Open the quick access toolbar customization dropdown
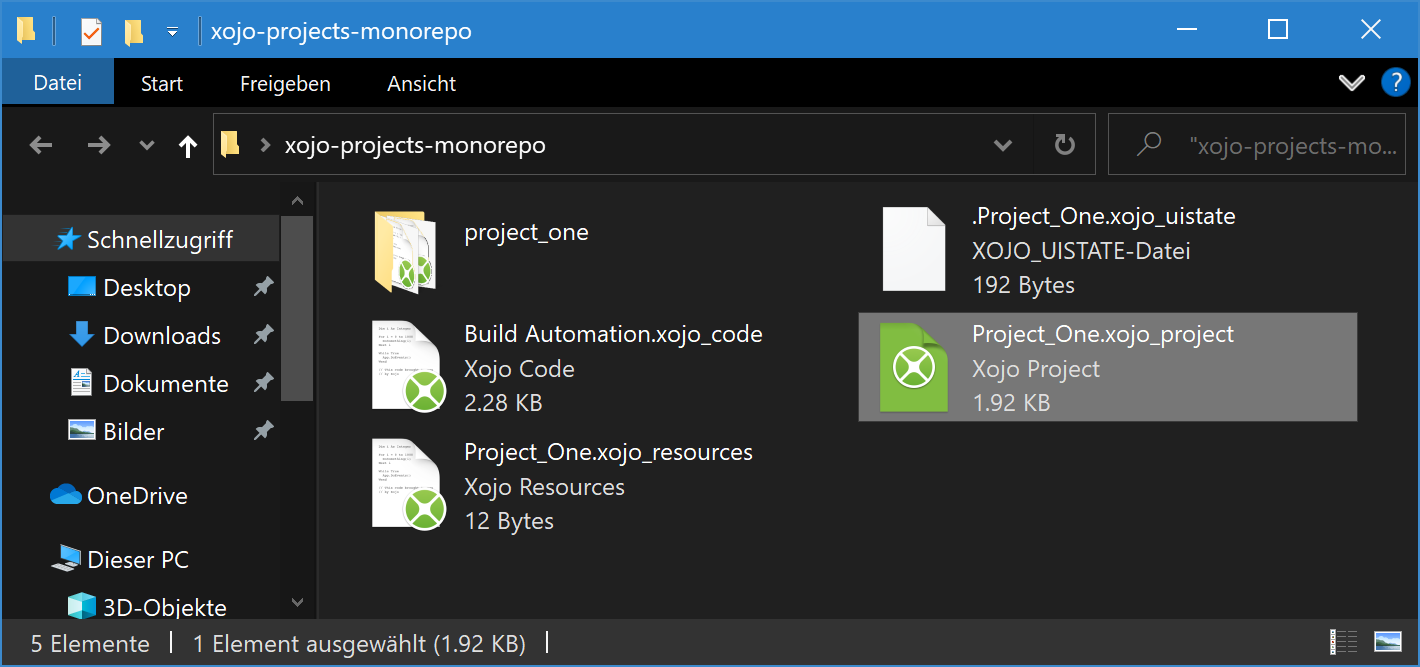 (x=172, y=31)
